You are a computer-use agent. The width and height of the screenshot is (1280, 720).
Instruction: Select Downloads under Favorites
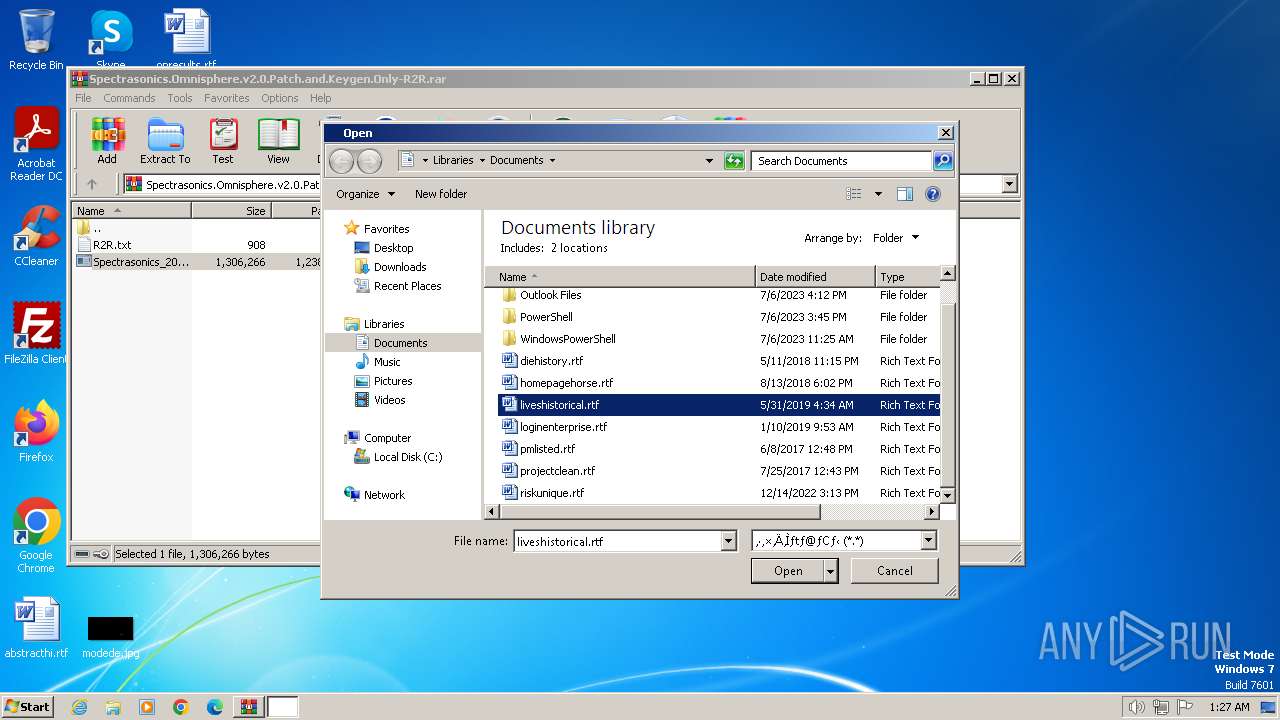[x=400, y=267]
